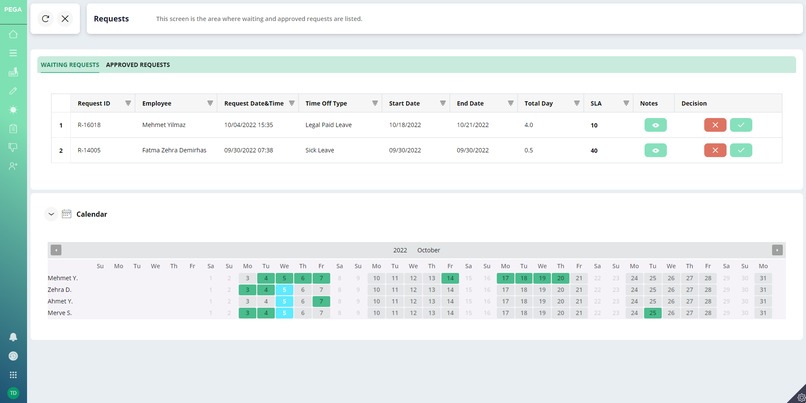This screenshot has height=403, width=806.
Task: Open the chart report icon in sidebar
Action: 13,72
